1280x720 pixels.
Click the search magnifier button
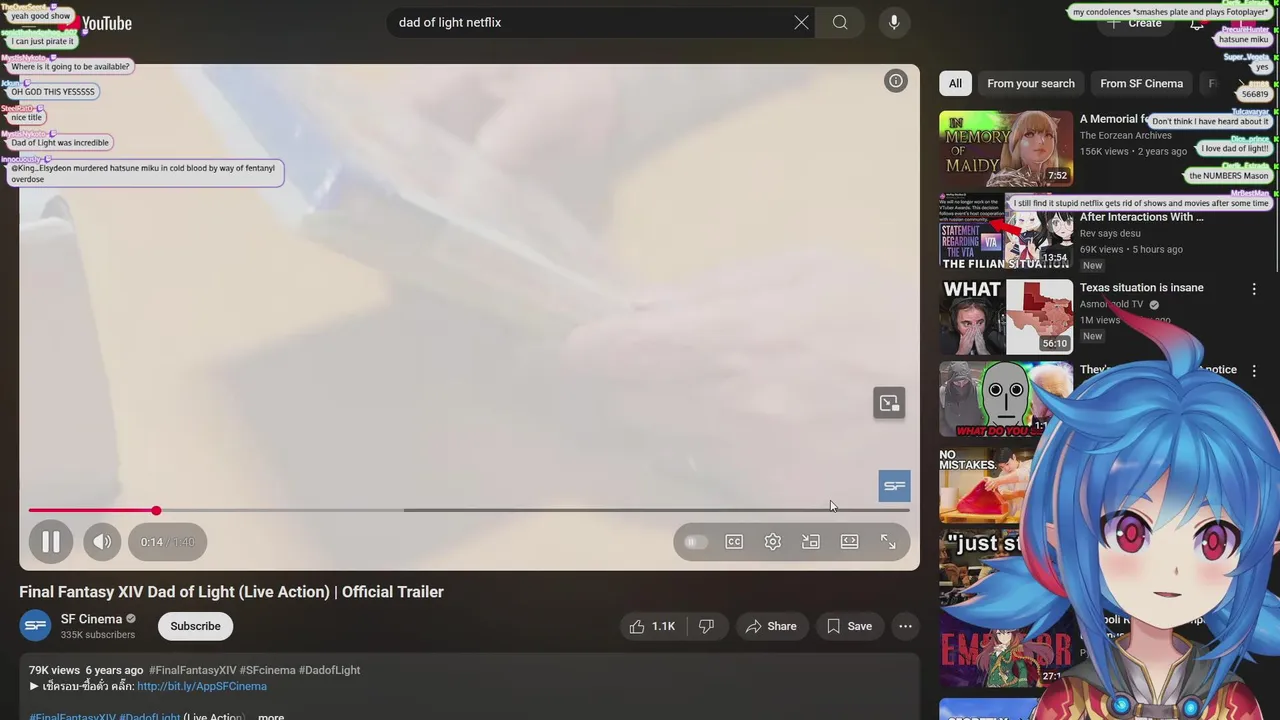pyautogui.click(x=840, y=22)
